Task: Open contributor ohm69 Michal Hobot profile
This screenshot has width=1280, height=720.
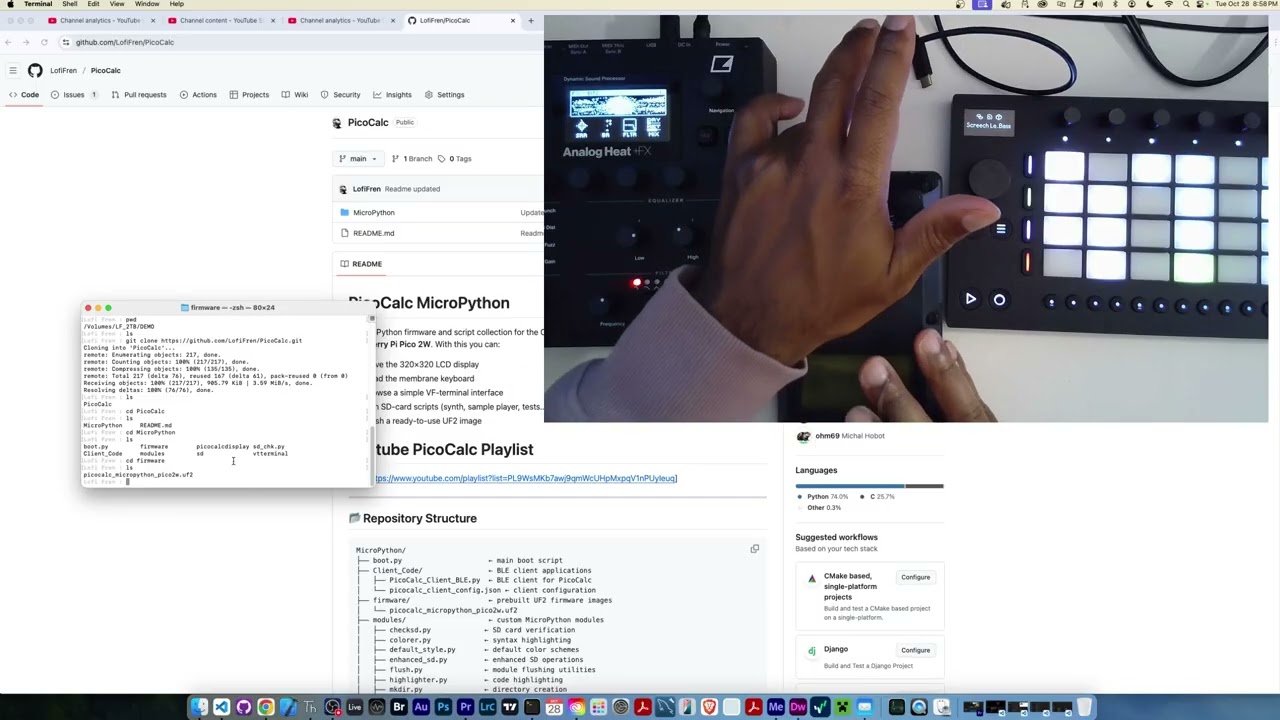Action: [840, 436]
